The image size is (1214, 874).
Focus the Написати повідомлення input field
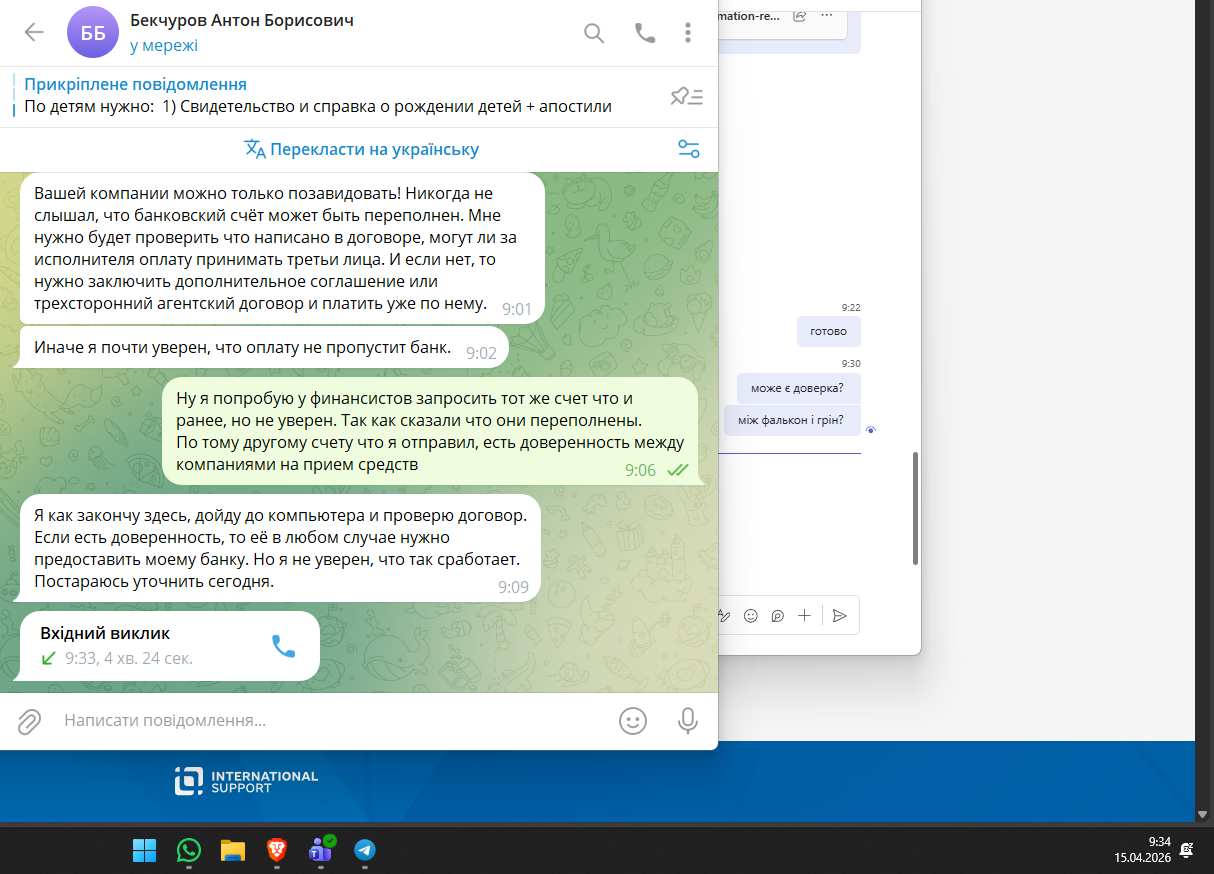tap(330, 720)
